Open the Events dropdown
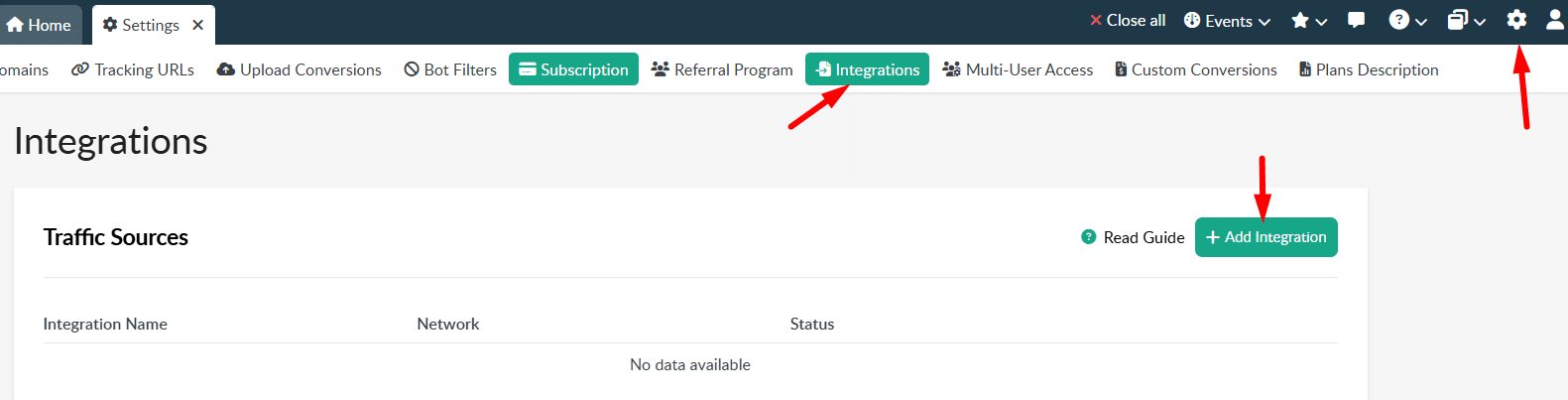Image resolution: width=1568 pixels, height=400 pixels. coord(1227,21)
